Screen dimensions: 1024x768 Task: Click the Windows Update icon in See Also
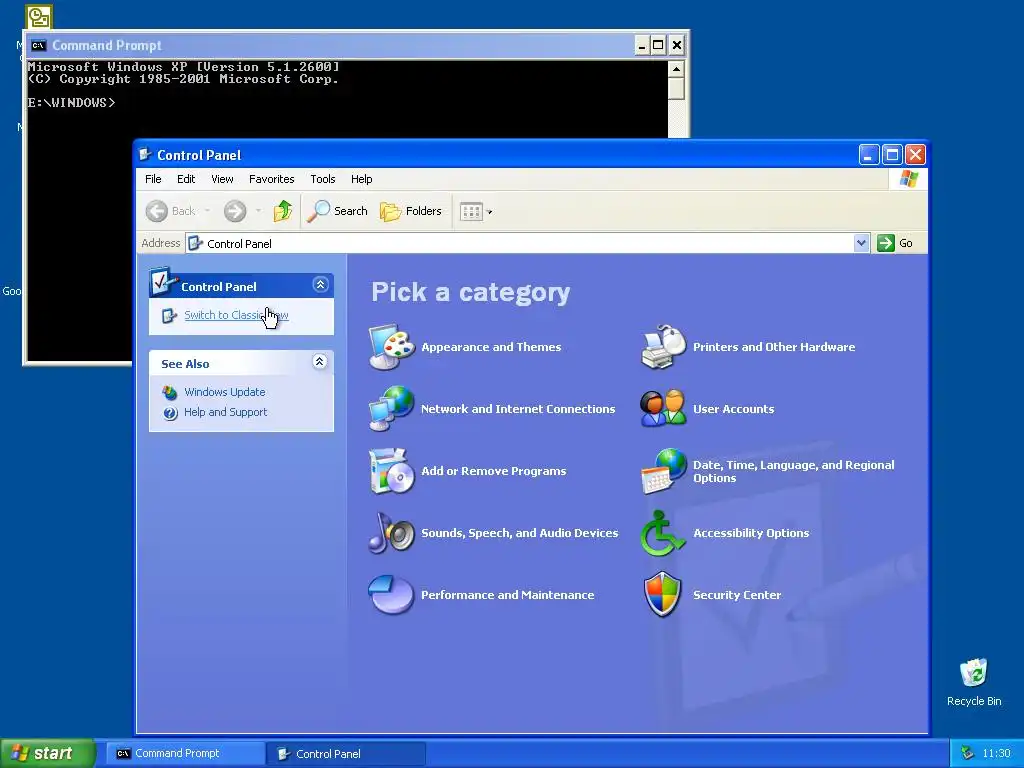(170, 392)
